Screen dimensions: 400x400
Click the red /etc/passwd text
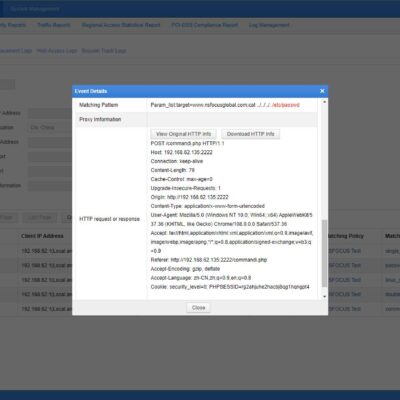pyautogui.click(x=286, y=105)
